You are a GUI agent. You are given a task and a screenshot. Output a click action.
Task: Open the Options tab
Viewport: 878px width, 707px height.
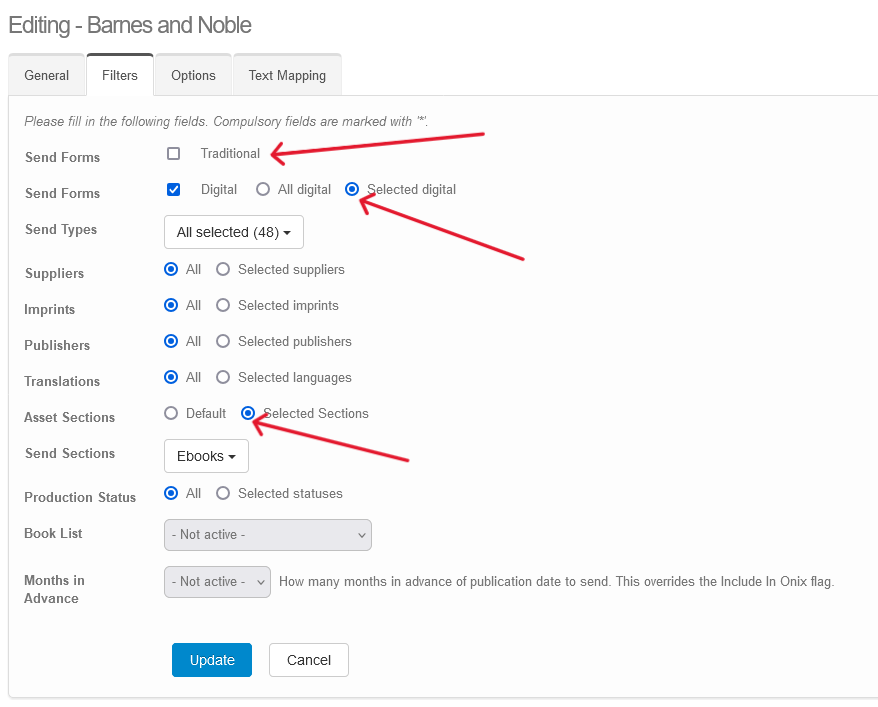click(x=193, y=75)
